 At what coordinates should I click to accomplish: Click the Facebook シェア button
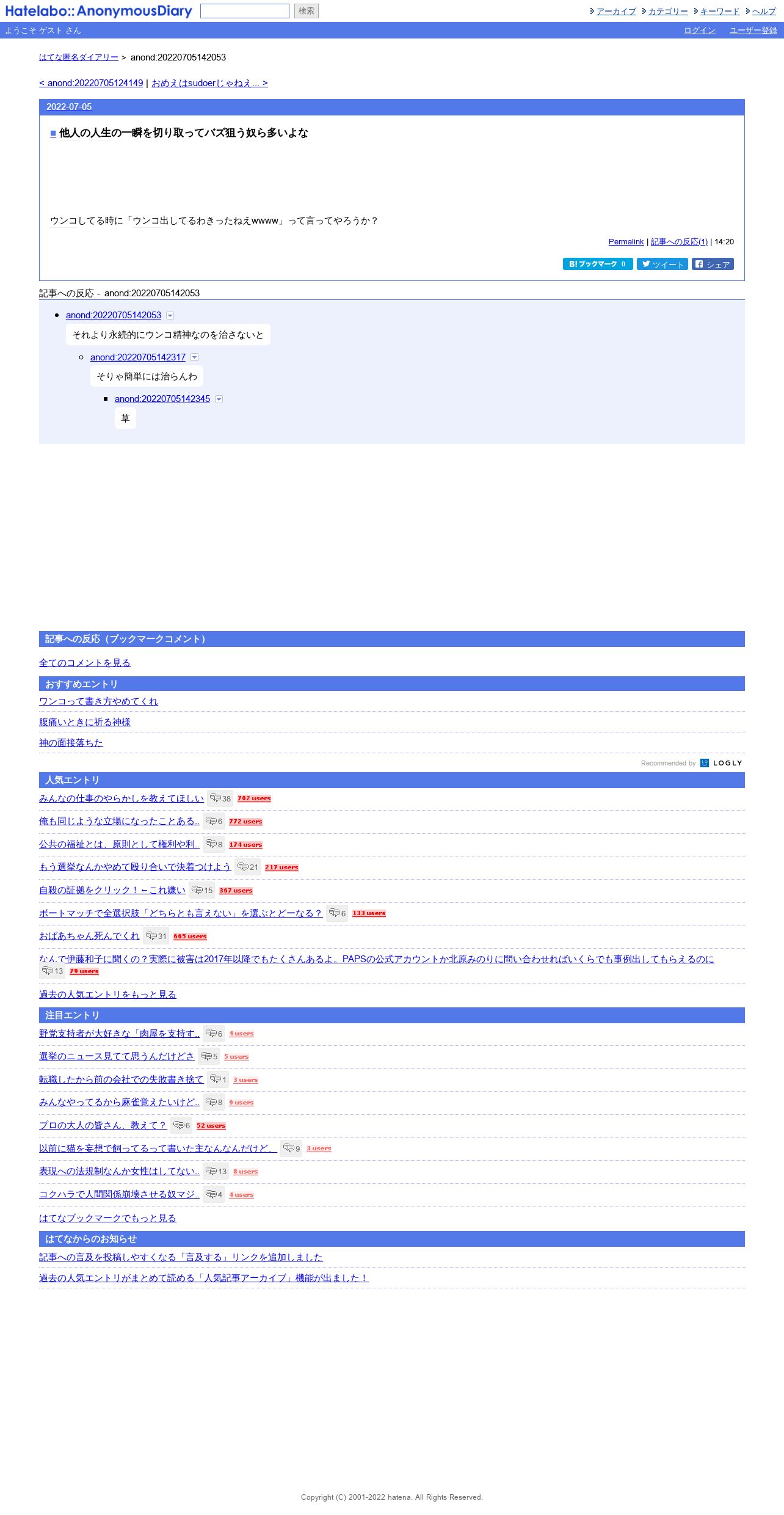click(x=713, y=264)
